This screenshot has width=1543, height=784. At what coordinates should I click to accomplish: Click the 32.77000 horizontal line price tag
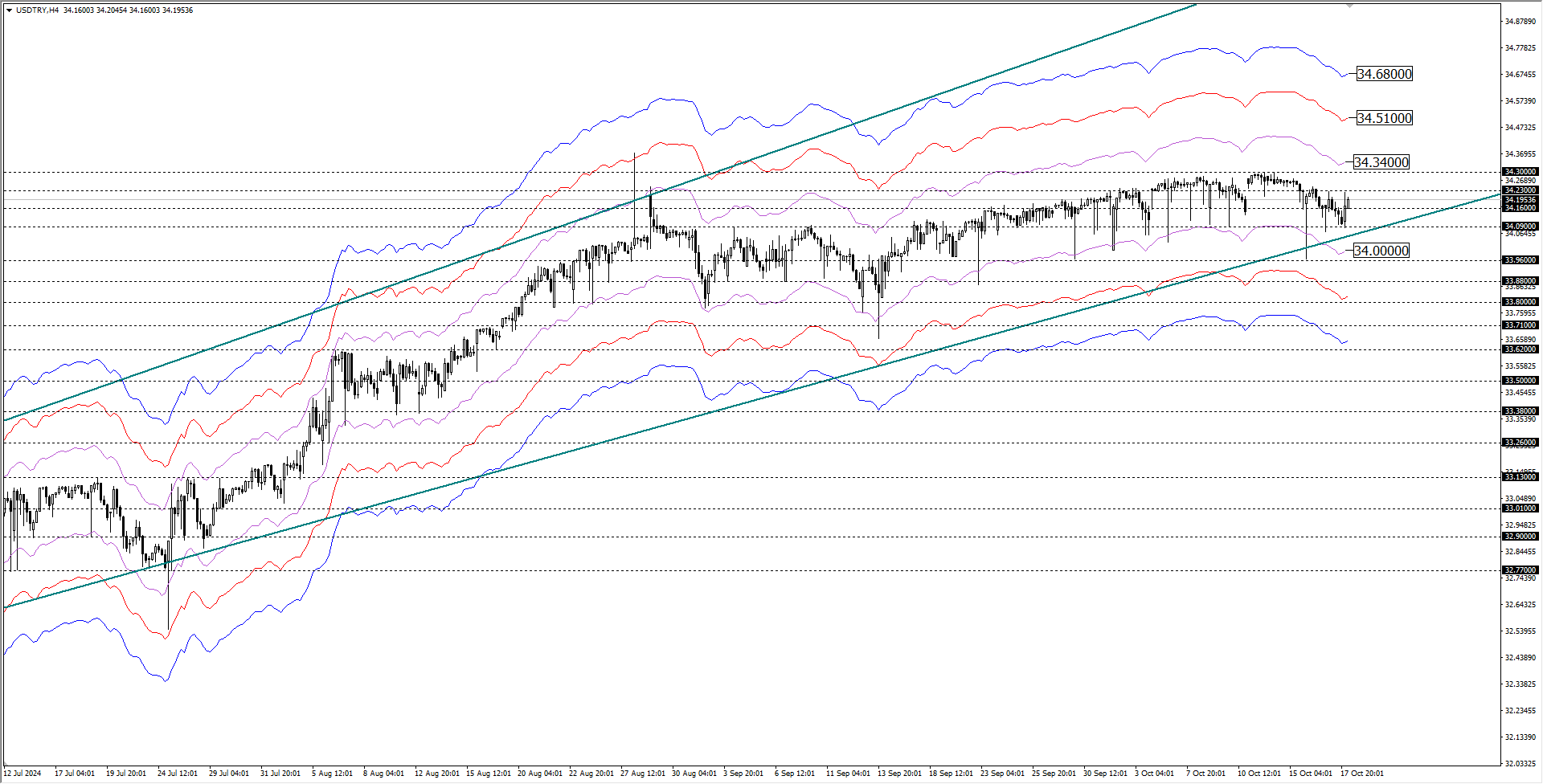pyautogui.click(x=1520, y=570)
